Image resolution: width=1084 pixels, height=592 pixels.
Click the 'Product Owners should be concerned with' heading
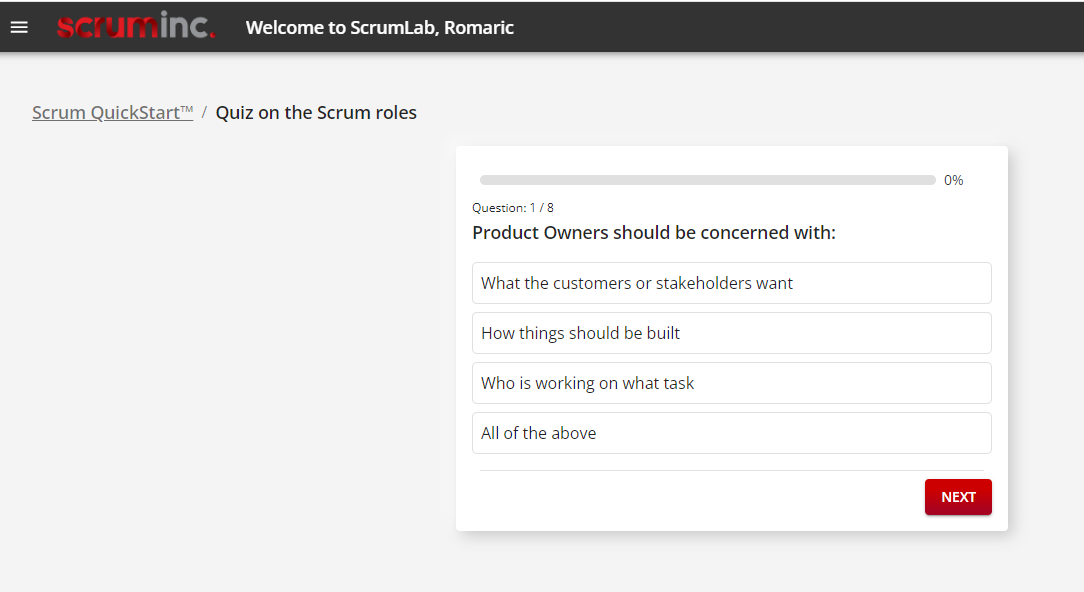(x=654, y=232)
